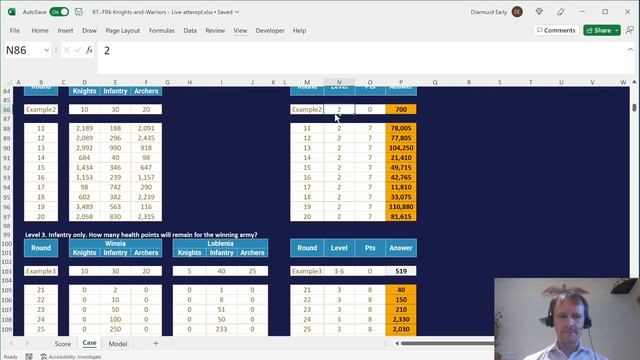This screenshot has width=640, height=360.
Task: Select column N header
Action: (x=339, y=82)
